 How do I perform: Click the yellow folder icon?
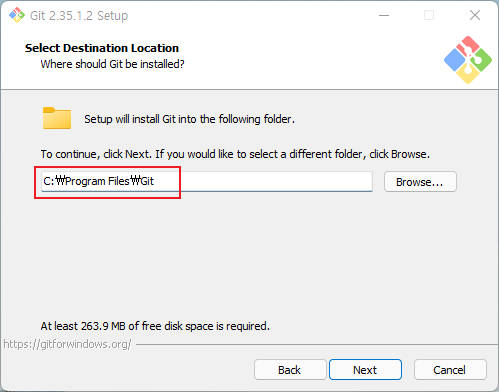pyautogui.click(x=57, y=118)
